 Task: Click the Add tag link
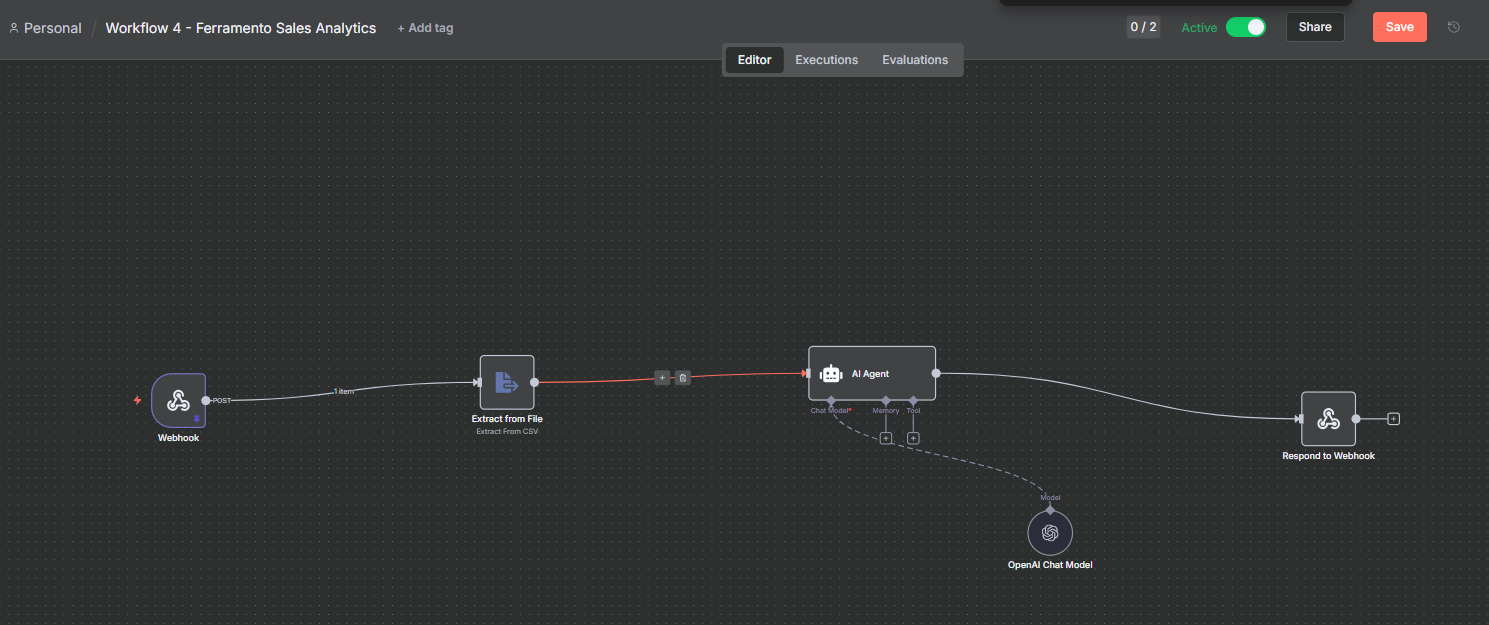[425, 28]
